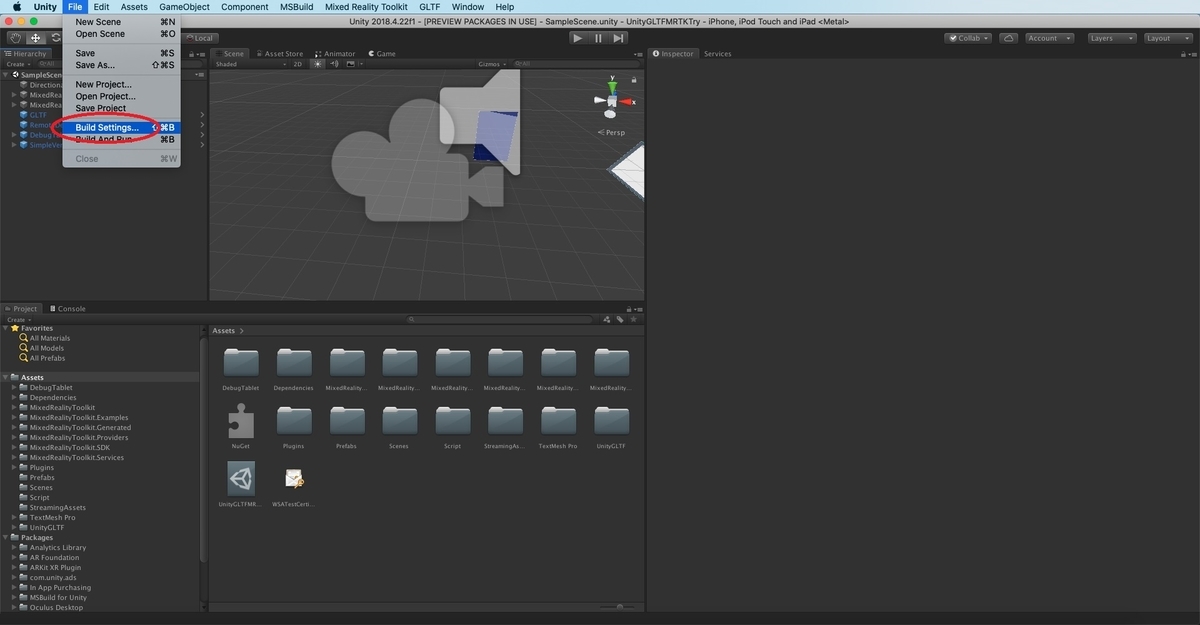Open the Scenes folder in asset grid
Viewport: 1200px width, 625px height.
tap(399, 420)
